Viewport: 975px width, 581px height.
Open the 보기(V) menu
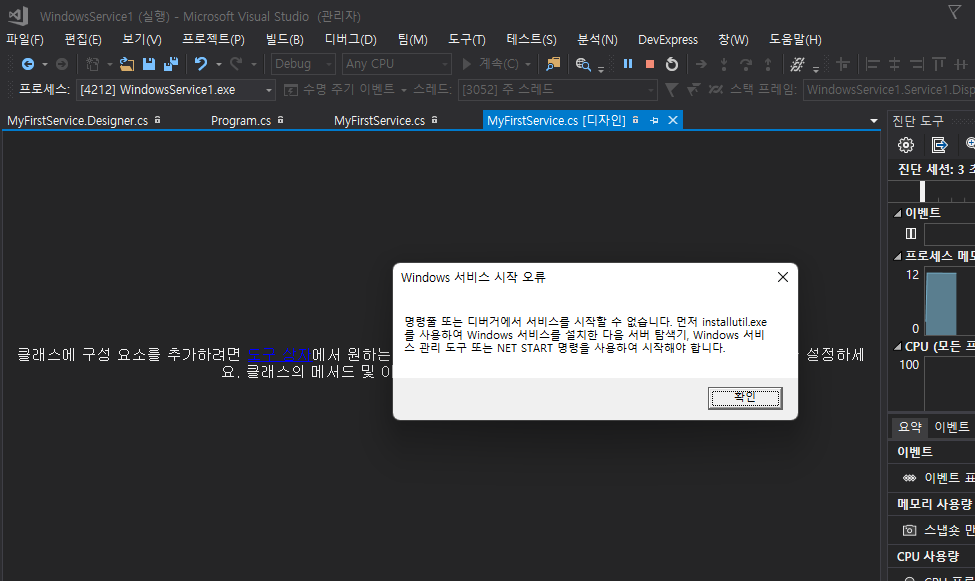click(142, 39)
